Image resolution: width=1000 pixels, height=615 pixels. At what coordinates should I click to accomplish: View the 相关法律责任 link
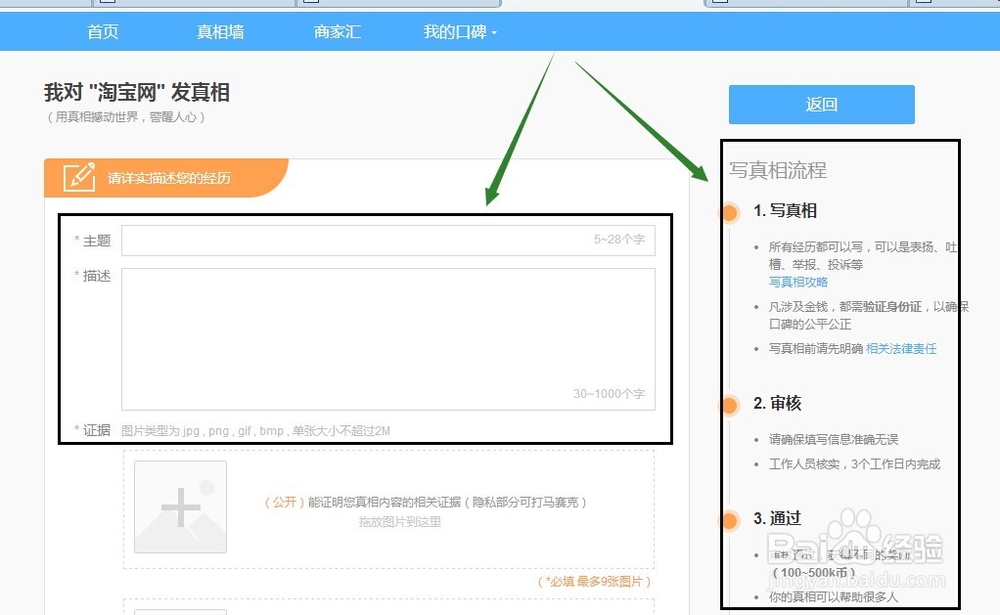click(x=900, y=348)
